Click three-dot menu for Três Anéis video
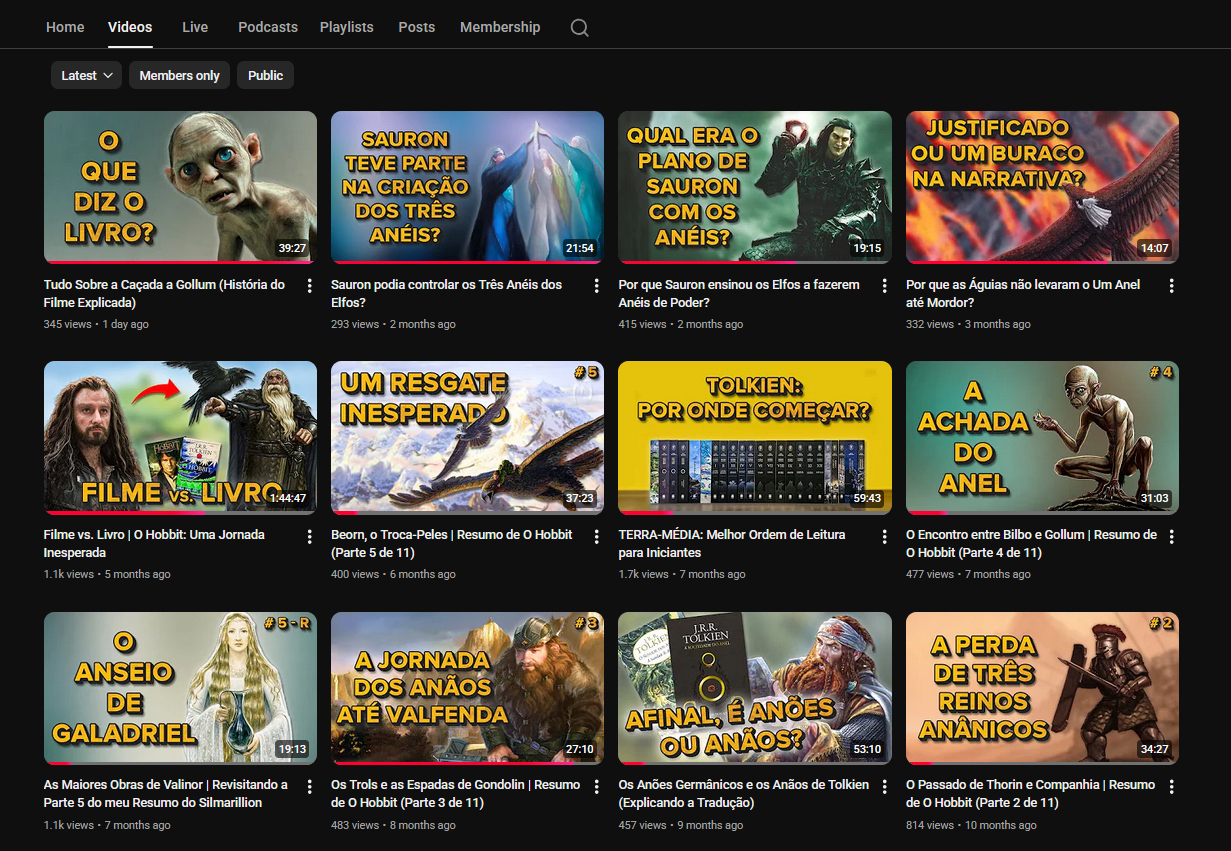 coord(597,286)
